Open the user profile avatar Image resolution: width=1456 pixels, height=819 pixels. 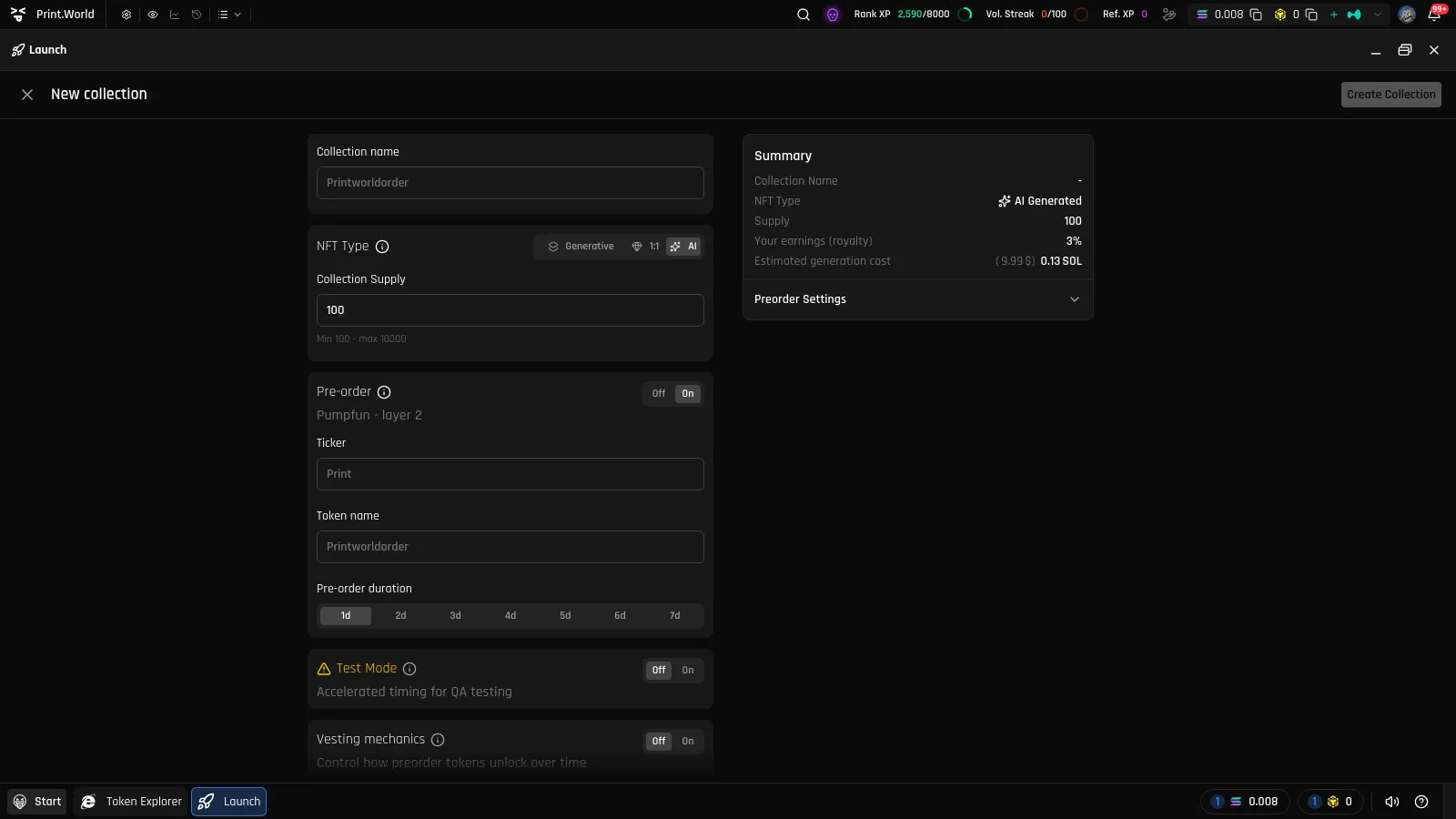click(1407, 15)
